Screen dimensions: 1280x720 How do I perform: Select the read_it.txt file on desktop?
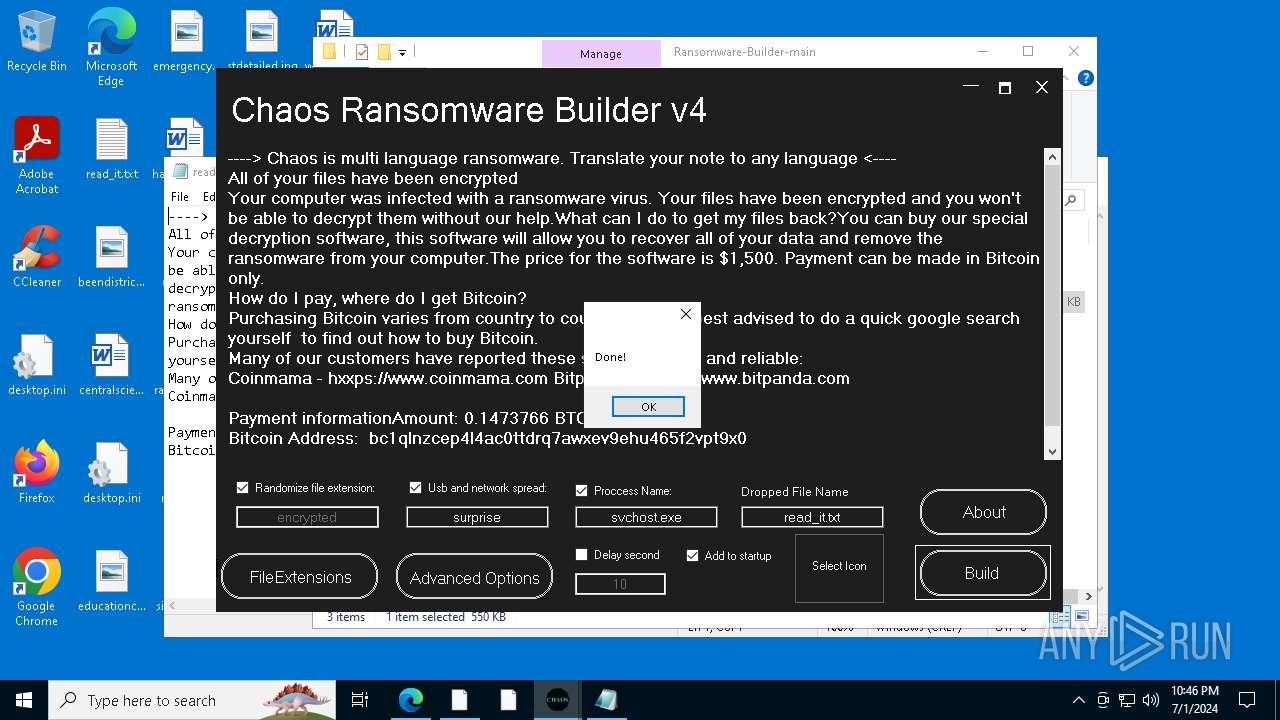112,149
